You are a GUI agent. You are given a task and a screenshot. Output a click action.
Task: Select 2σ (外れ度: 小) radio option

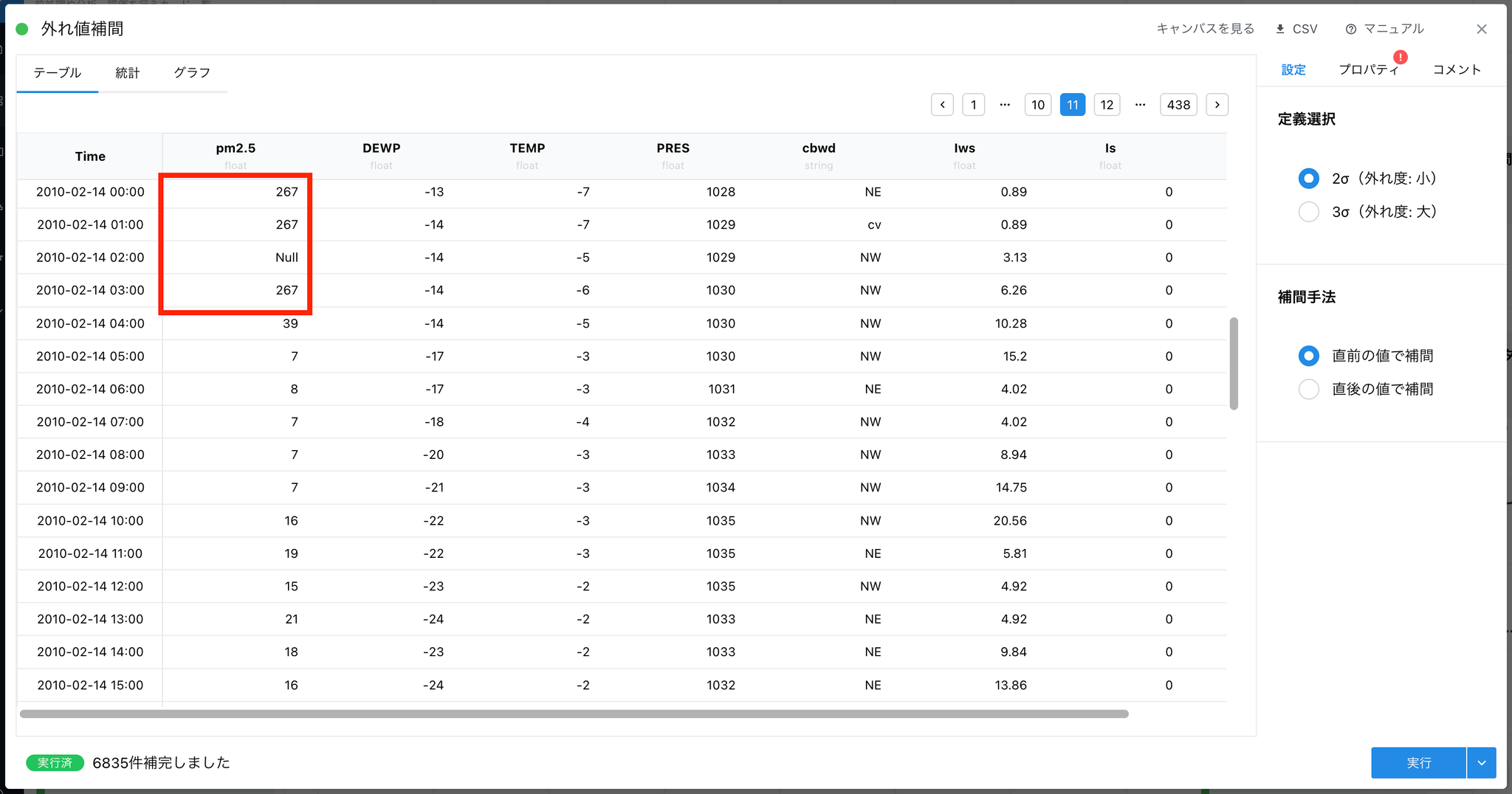pos(1309,179)
